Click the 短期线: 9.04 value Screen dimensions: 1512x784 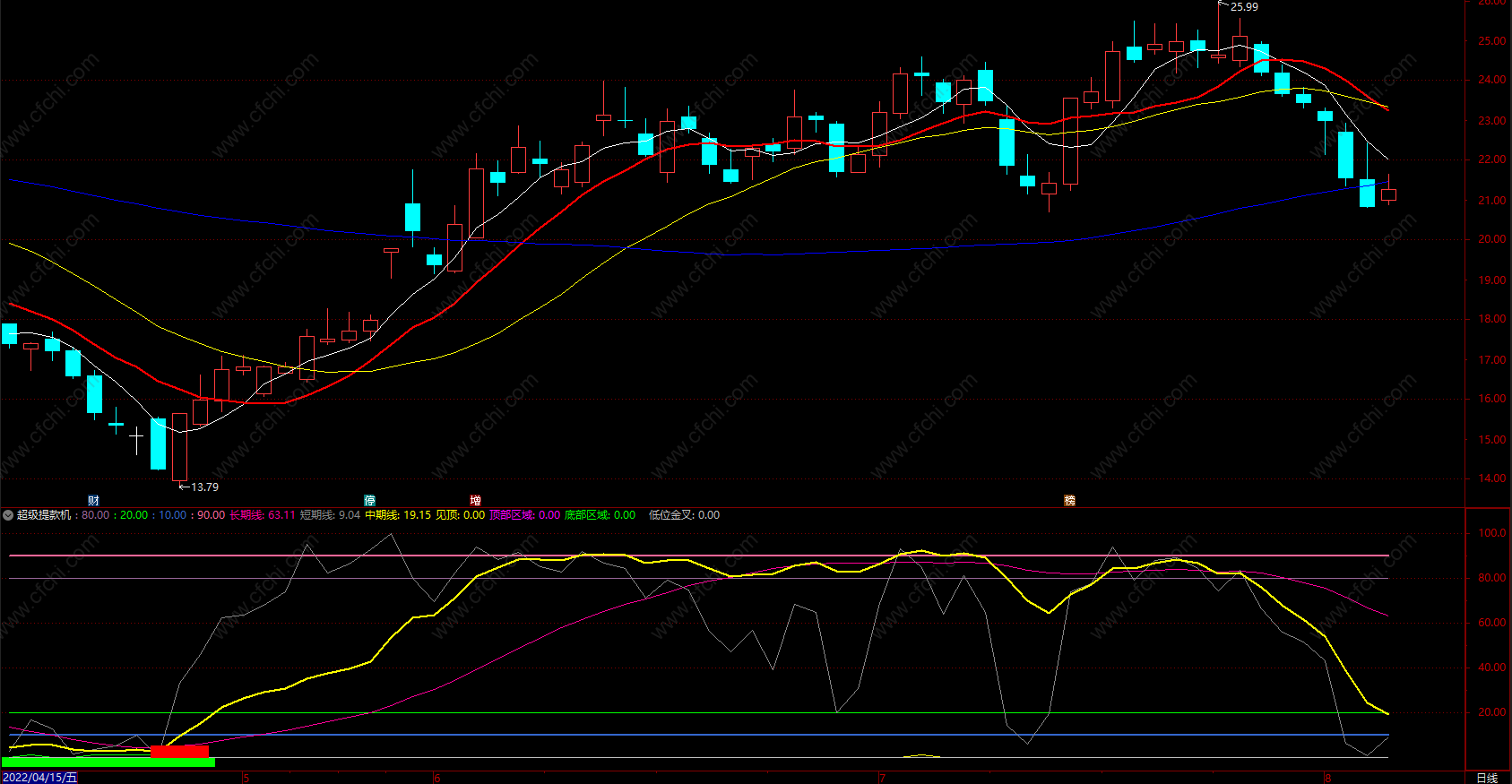330,515
